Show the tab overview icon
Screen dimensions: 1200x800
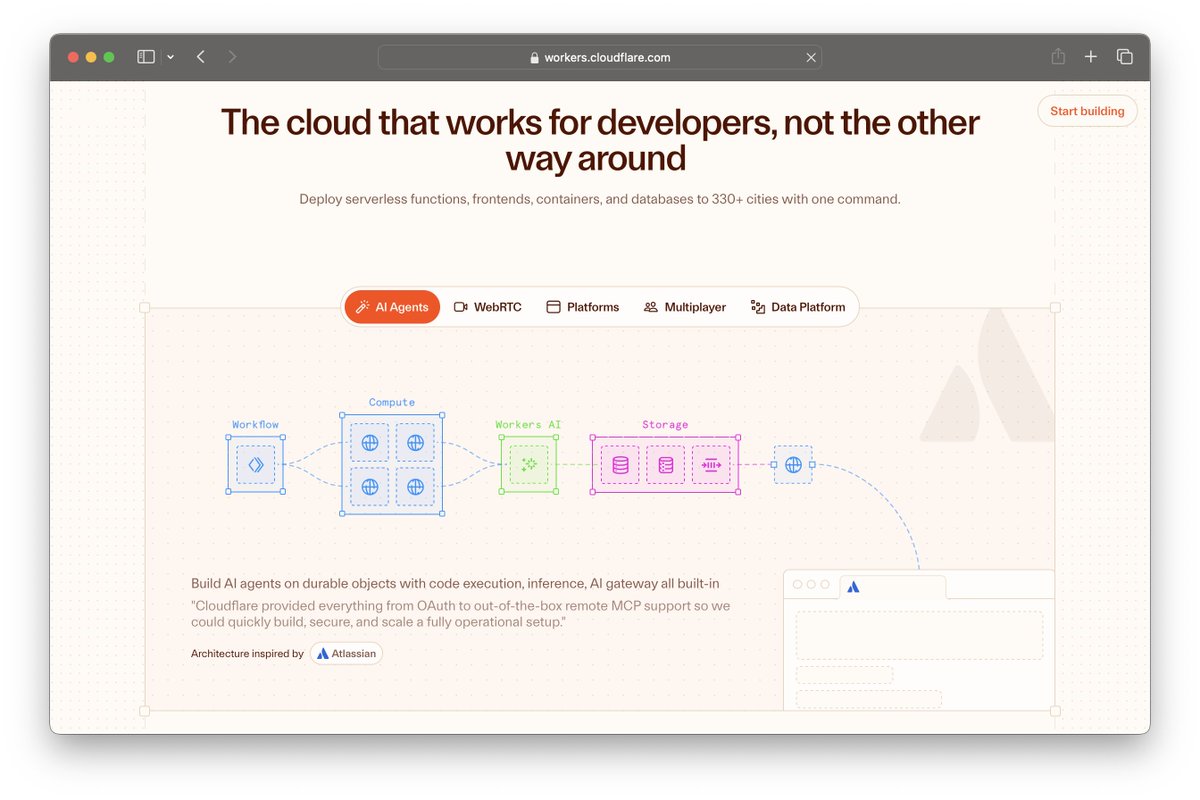[1125, 57]
